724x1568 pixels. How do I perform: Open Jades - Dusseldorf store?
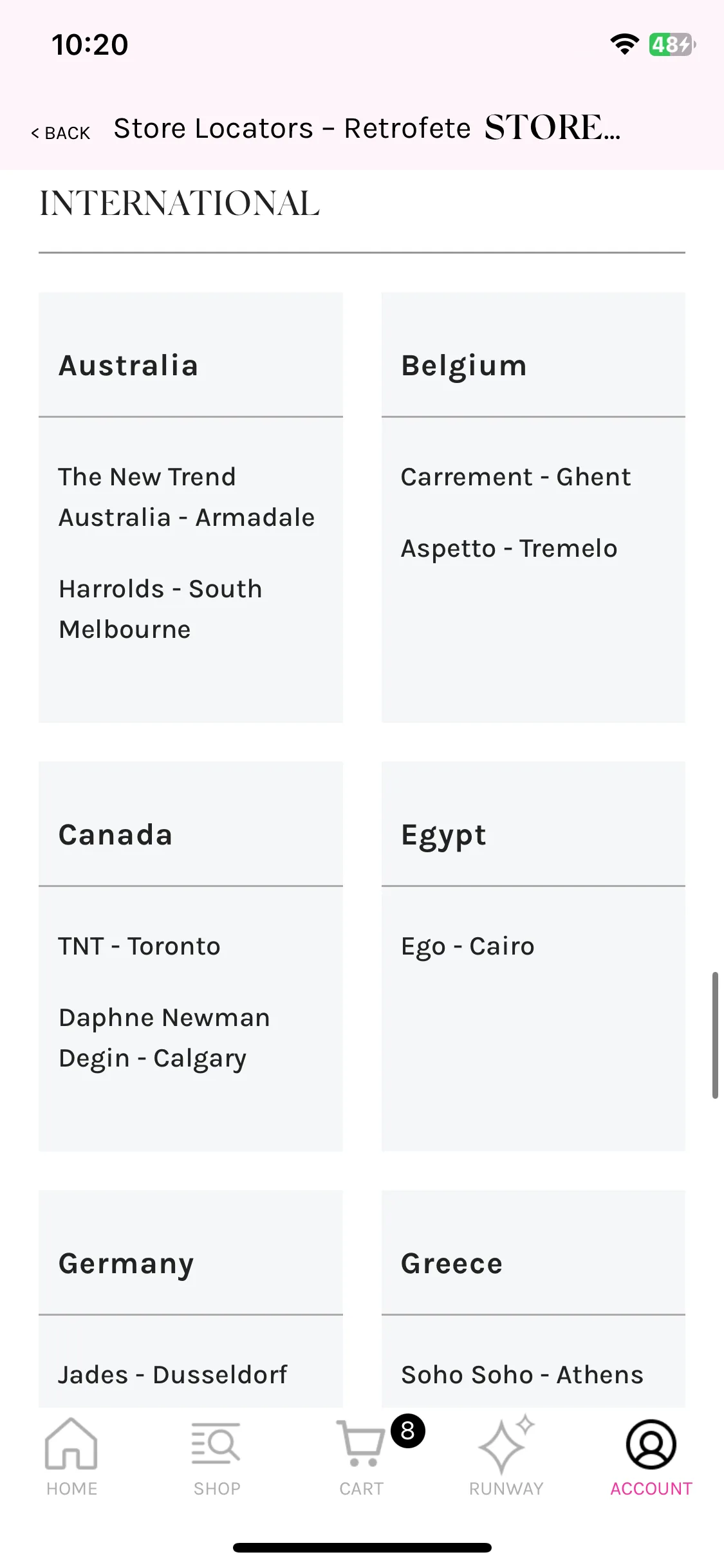click(x=172, y=1375)
